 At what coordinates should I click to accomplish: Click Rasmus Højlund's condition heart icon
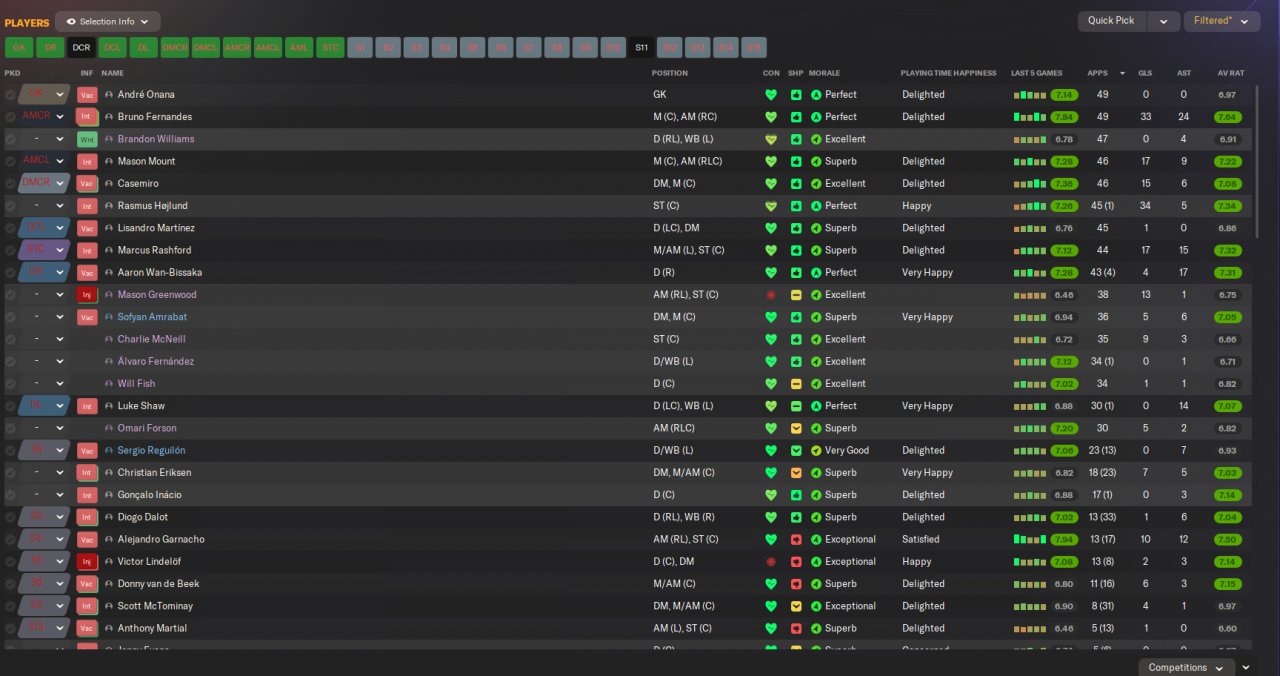770,206
